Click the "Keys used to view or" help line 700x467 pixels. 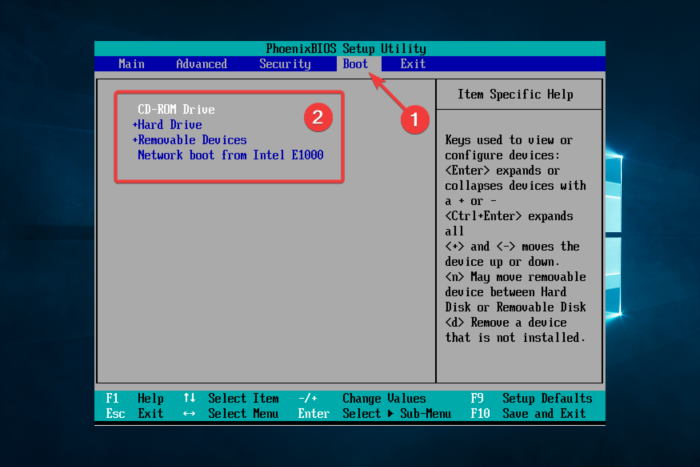508,140
